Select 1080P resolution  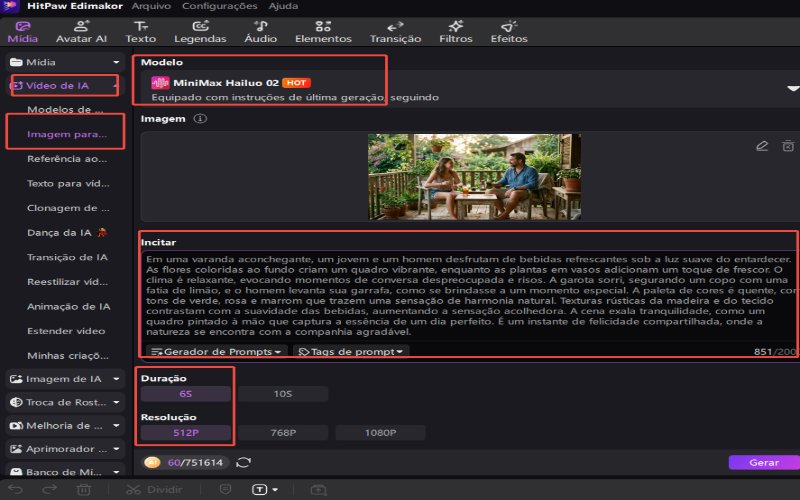pos(380,433)
